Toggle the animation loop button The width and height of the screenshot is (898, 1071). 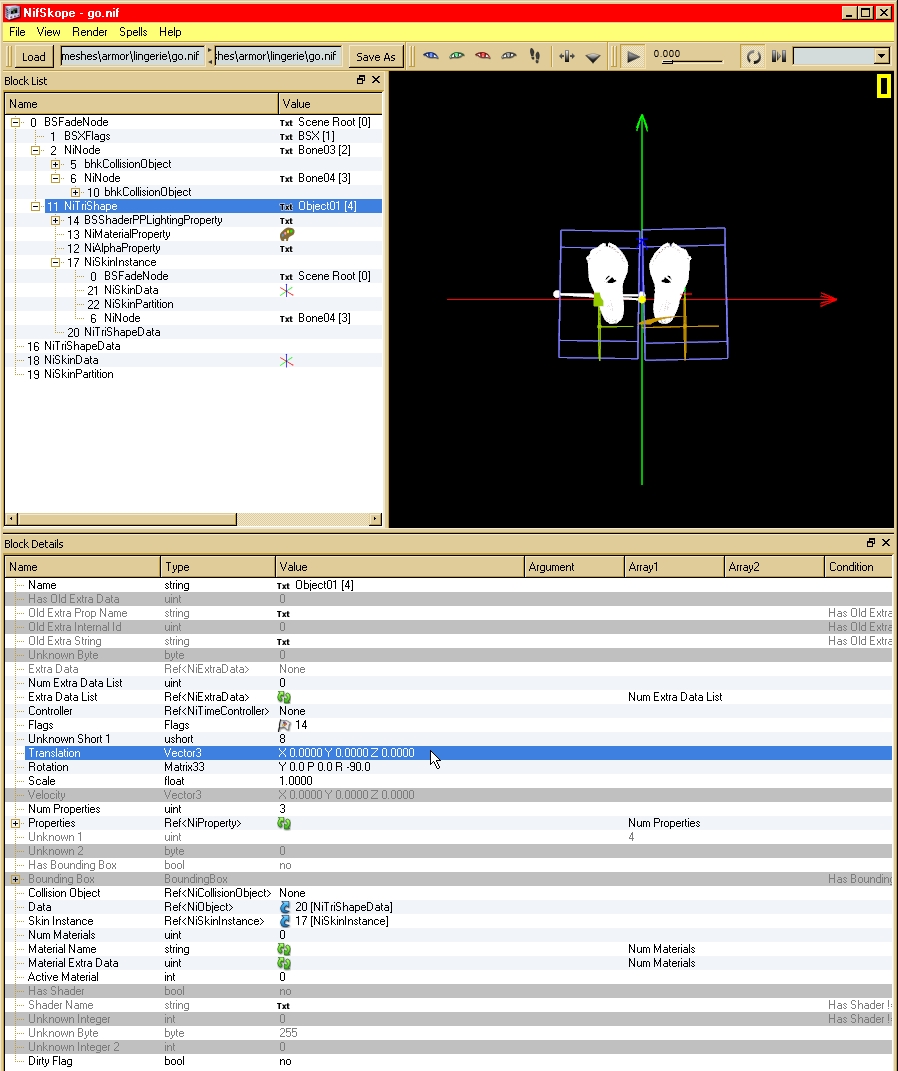click(x=753, y=57)
